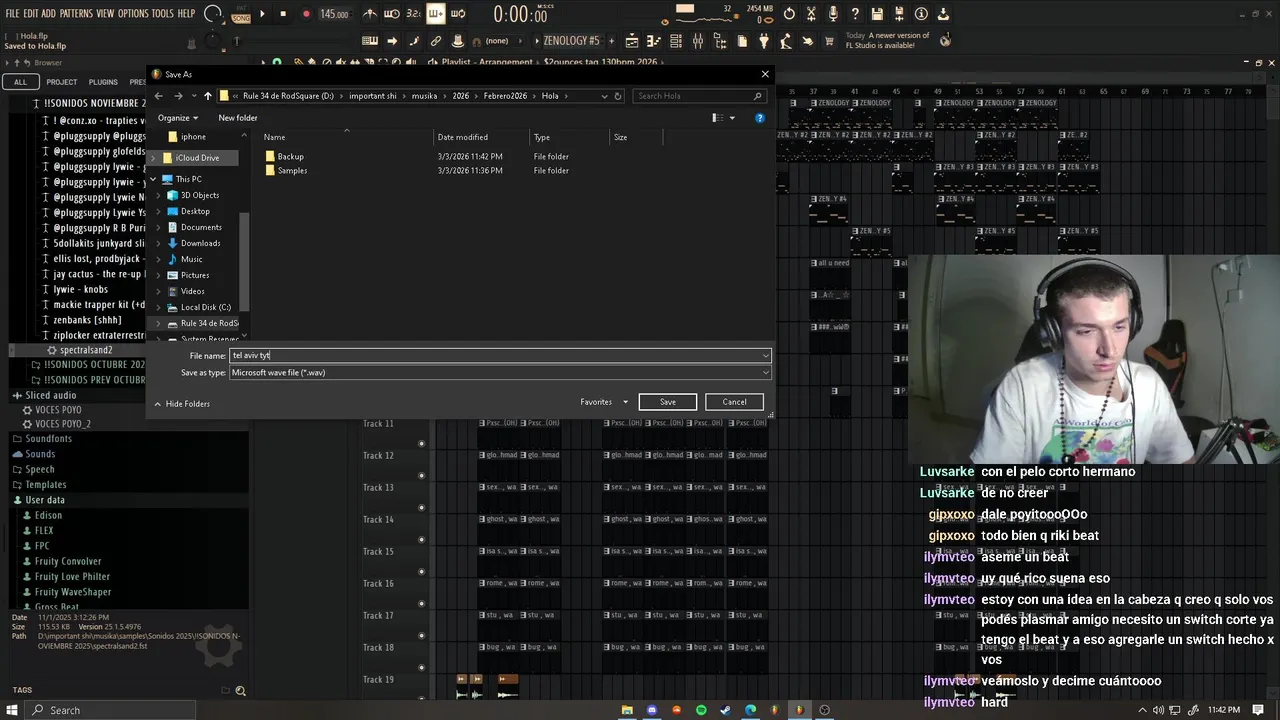
Task: Click the render export to audio icon
Action: tap(899, 14)
